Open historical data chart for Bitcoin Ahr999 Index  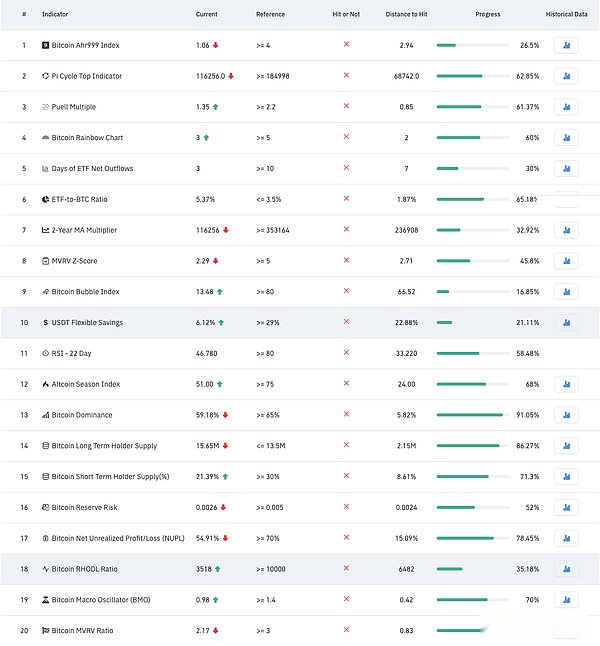(566, 45)
